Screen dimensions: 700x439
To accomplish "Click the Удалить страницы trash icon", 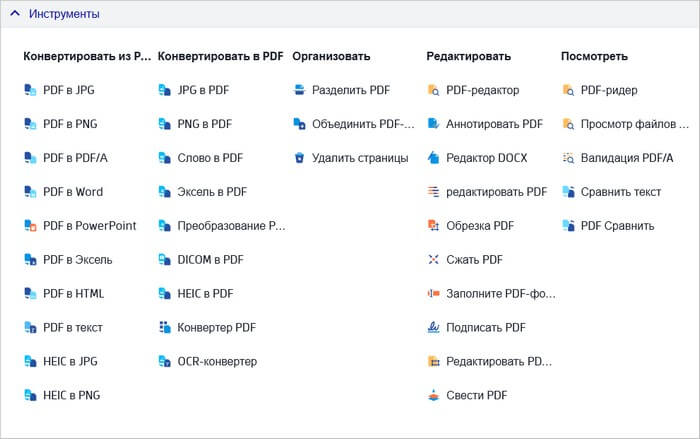I will (x=299, y=158).
